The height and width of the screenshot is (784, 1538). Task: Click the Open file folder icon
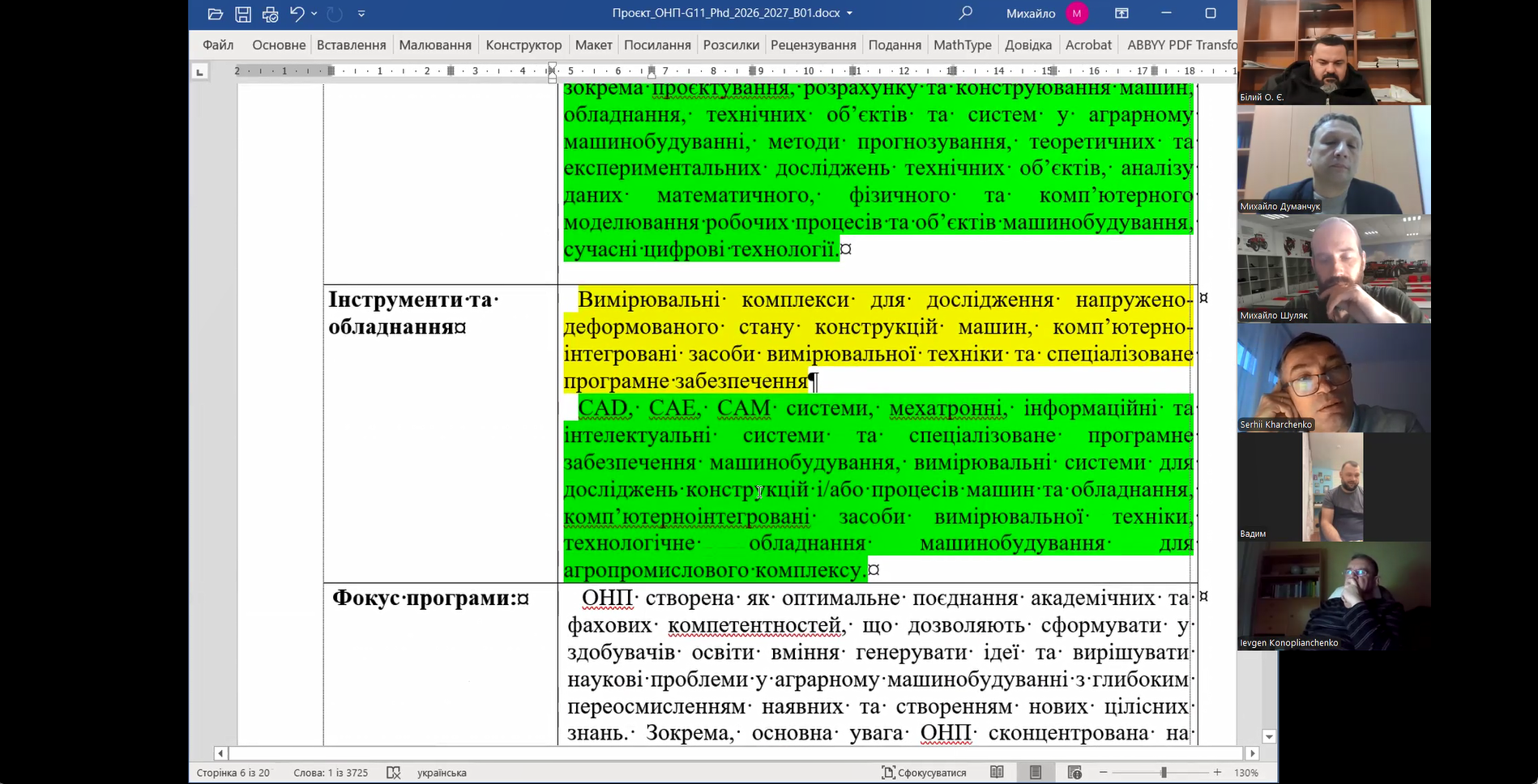pos(215,14)
